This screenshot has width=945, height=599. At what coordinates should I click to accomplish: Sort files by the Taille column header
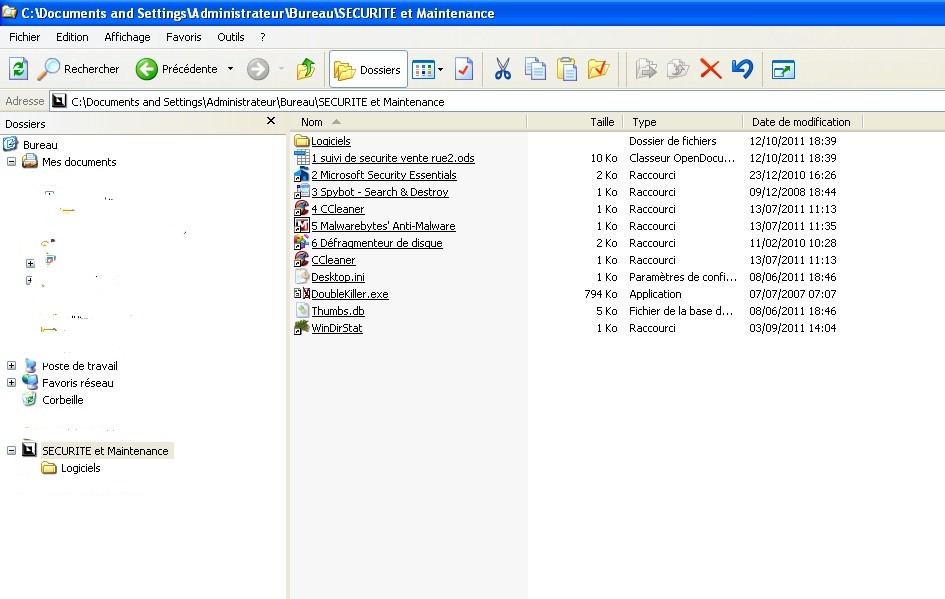click(602, 122)
